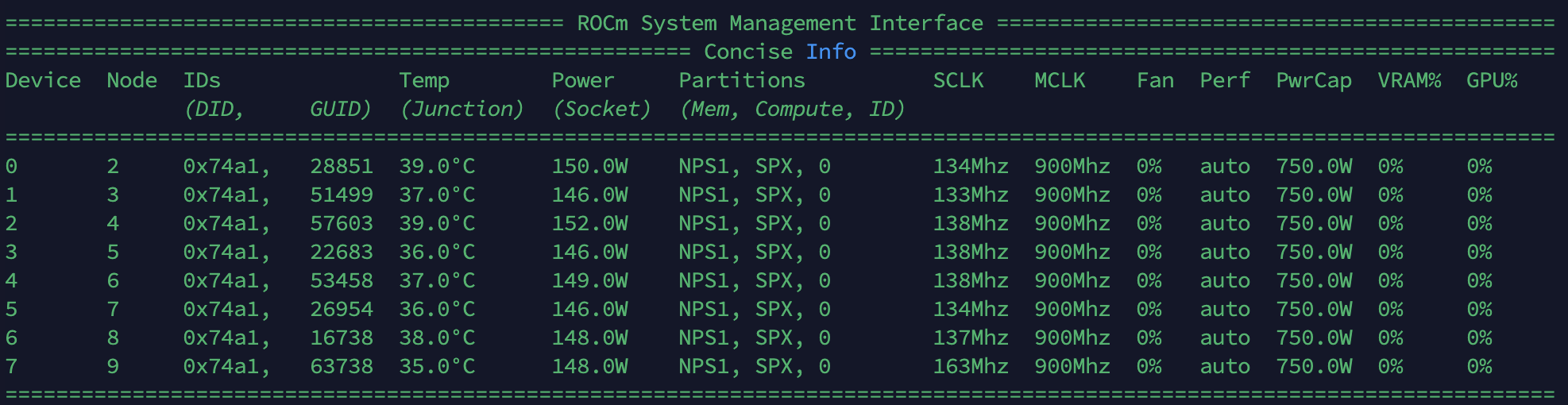Click GUID value 16738
The image size is (1568, 405).
pos(342,337)
